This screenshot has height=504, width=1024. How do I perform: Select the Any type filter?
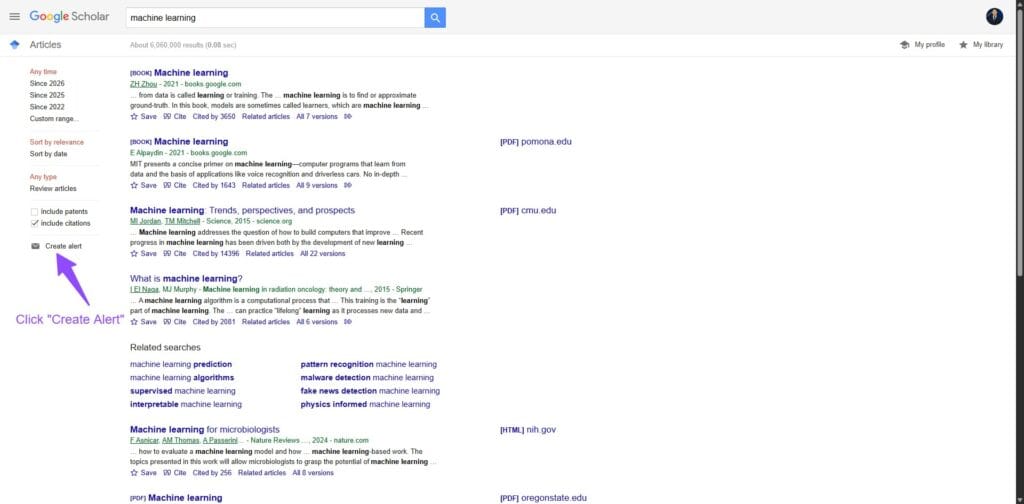(43, 177)
